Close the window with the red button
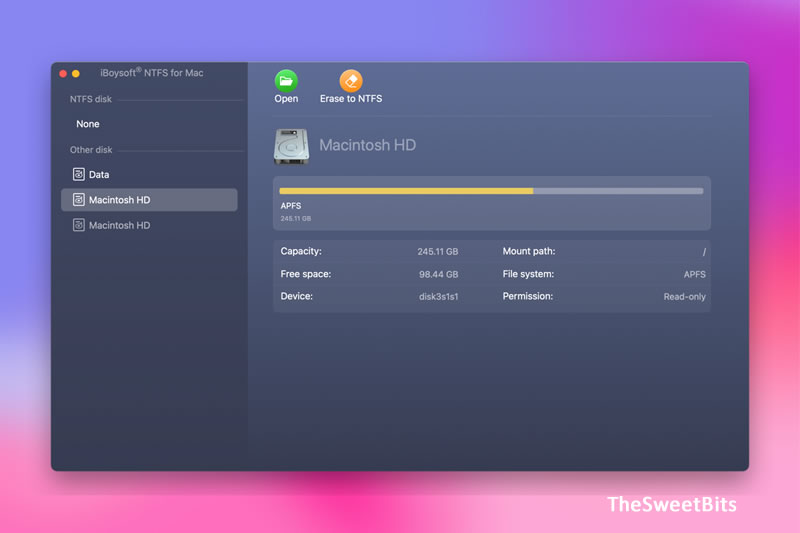 coord(63,73)
